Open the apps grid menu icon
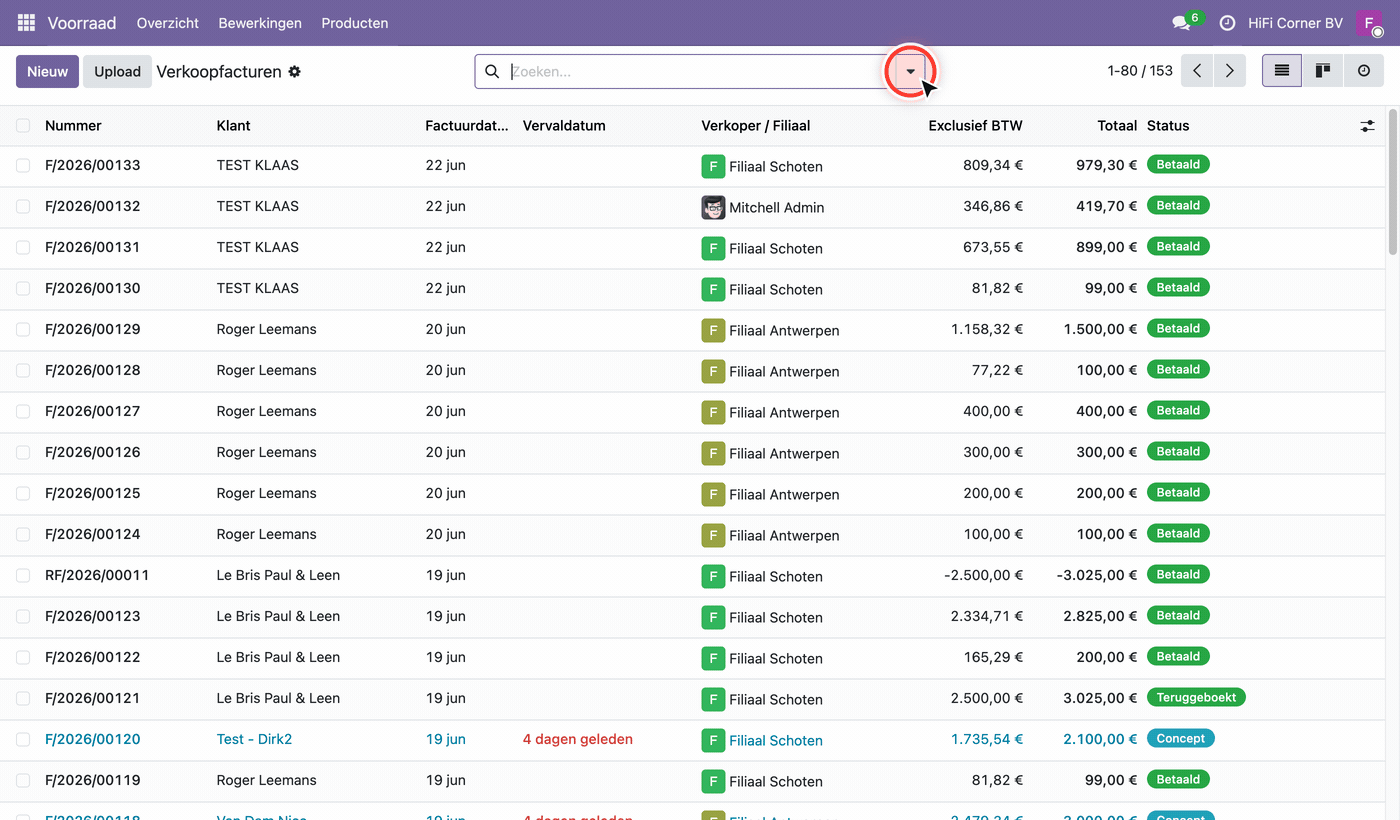This screenshot has width=1400, height=820. coord(27,22)
